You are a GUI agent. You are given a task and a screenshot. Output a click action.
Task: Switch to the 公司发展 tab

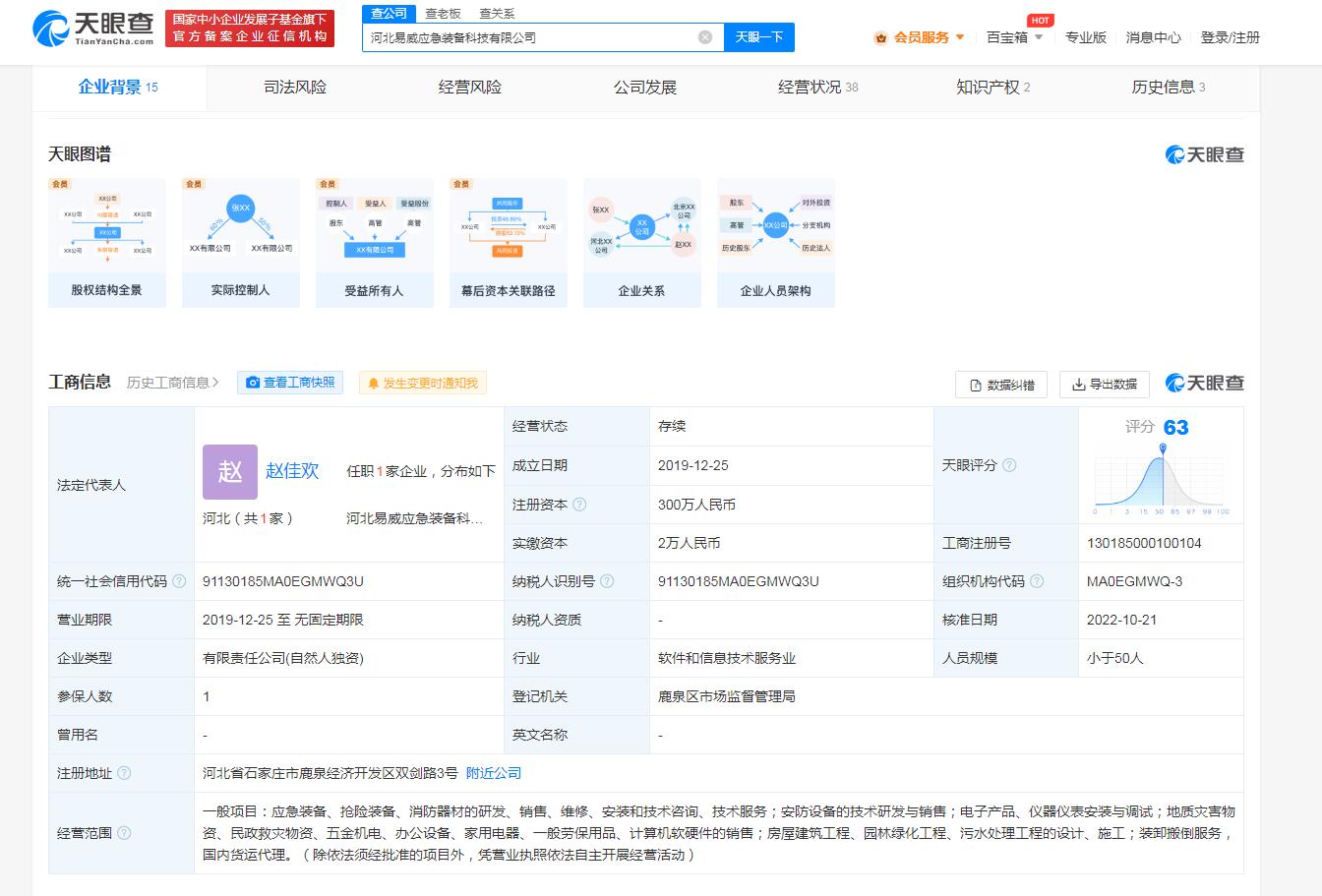[645, 88]
